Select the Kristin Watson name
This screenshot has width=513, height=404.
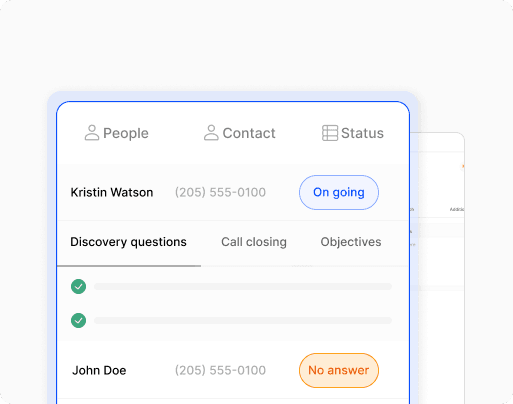click(112, 192)
